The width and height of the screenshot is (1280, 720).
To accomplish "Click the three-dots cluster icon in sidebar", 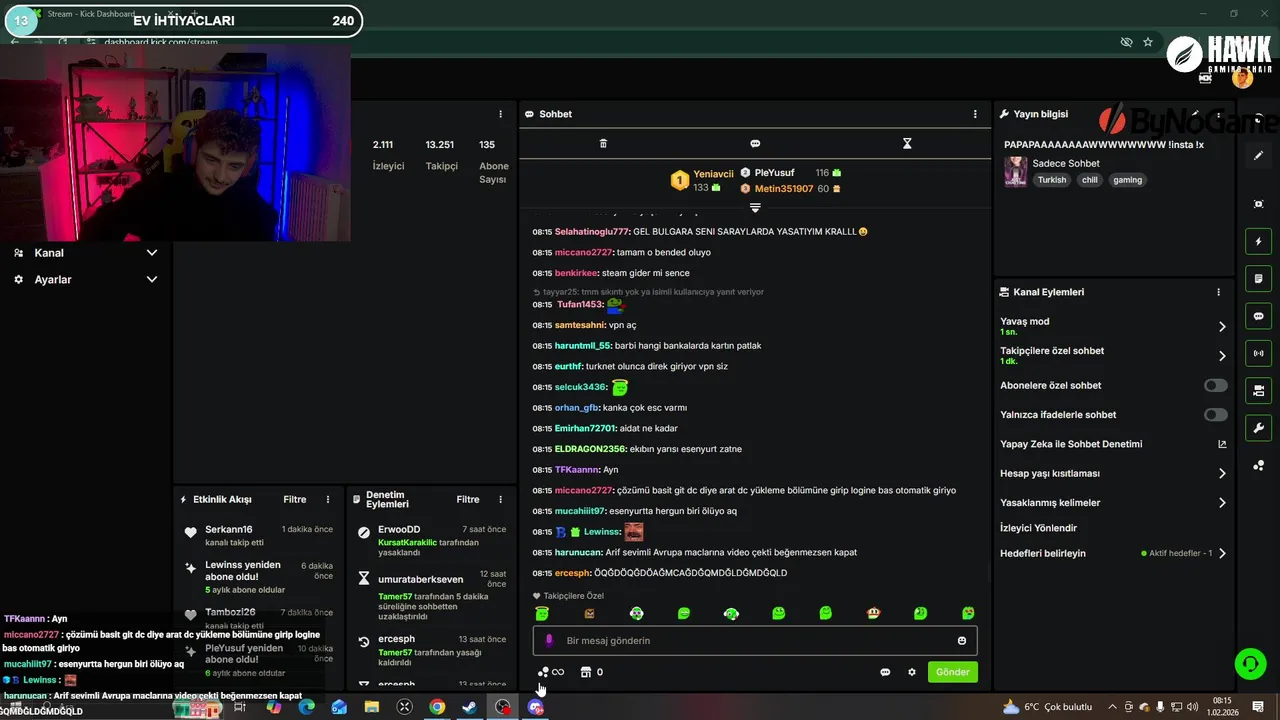I will [1258, 466].
